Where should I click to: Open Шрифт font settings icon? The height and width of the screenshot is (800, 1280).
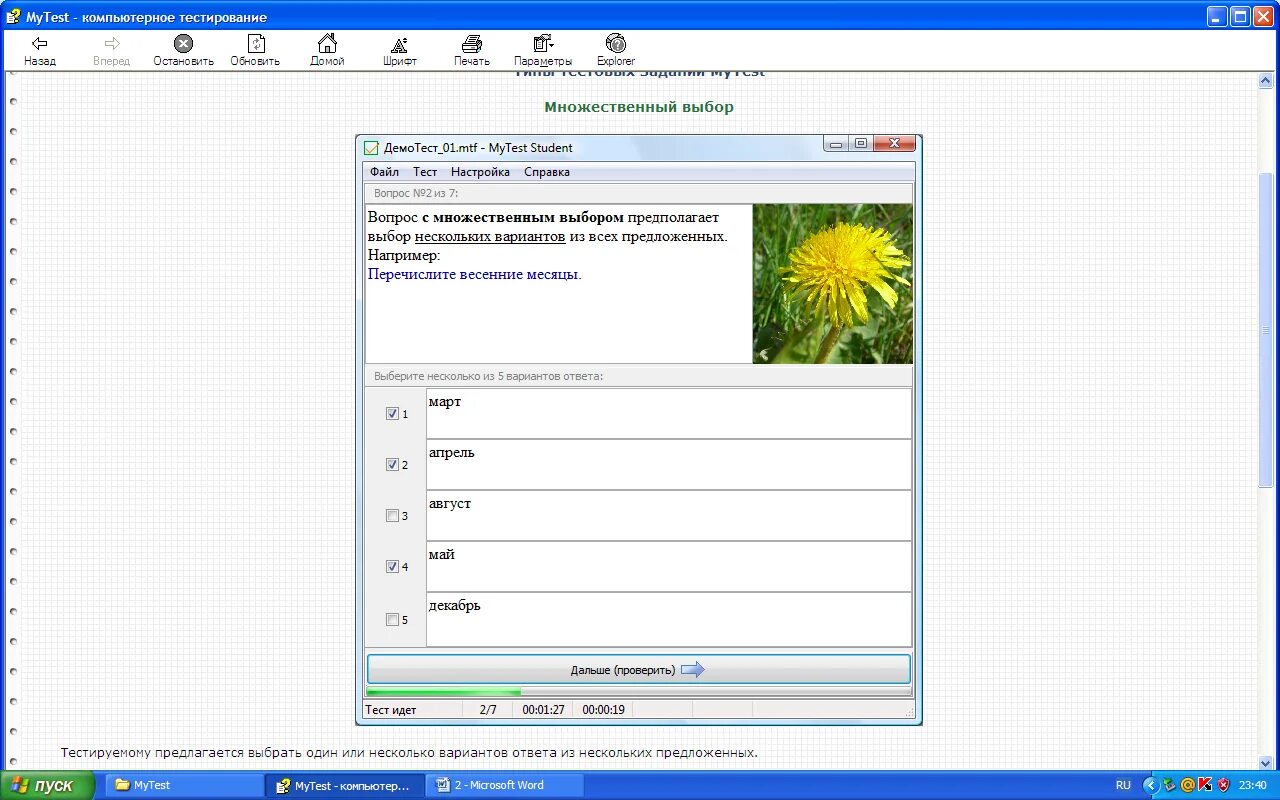[399, 44]
